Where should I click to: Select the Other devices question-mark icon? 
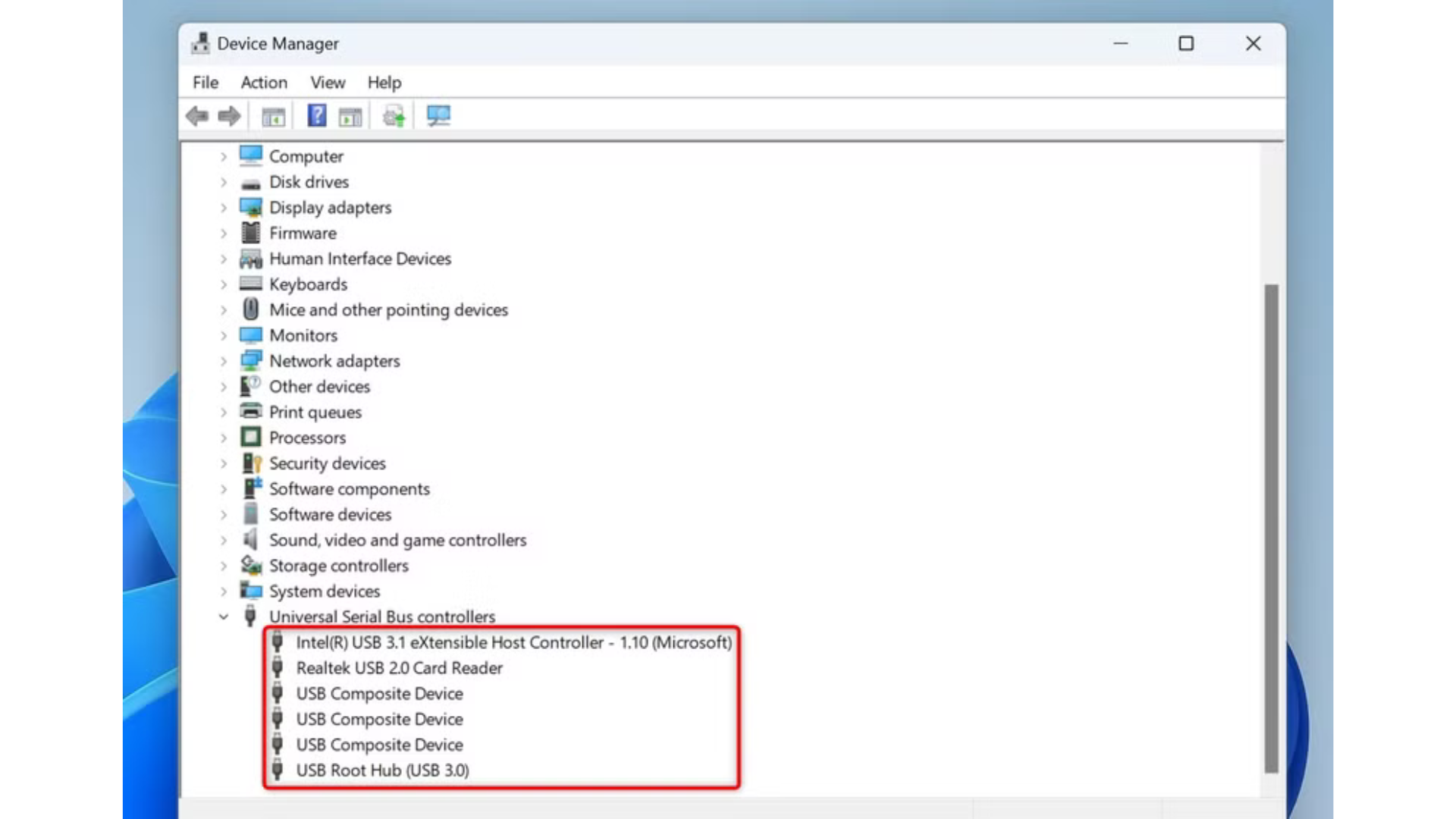[251, 386]
